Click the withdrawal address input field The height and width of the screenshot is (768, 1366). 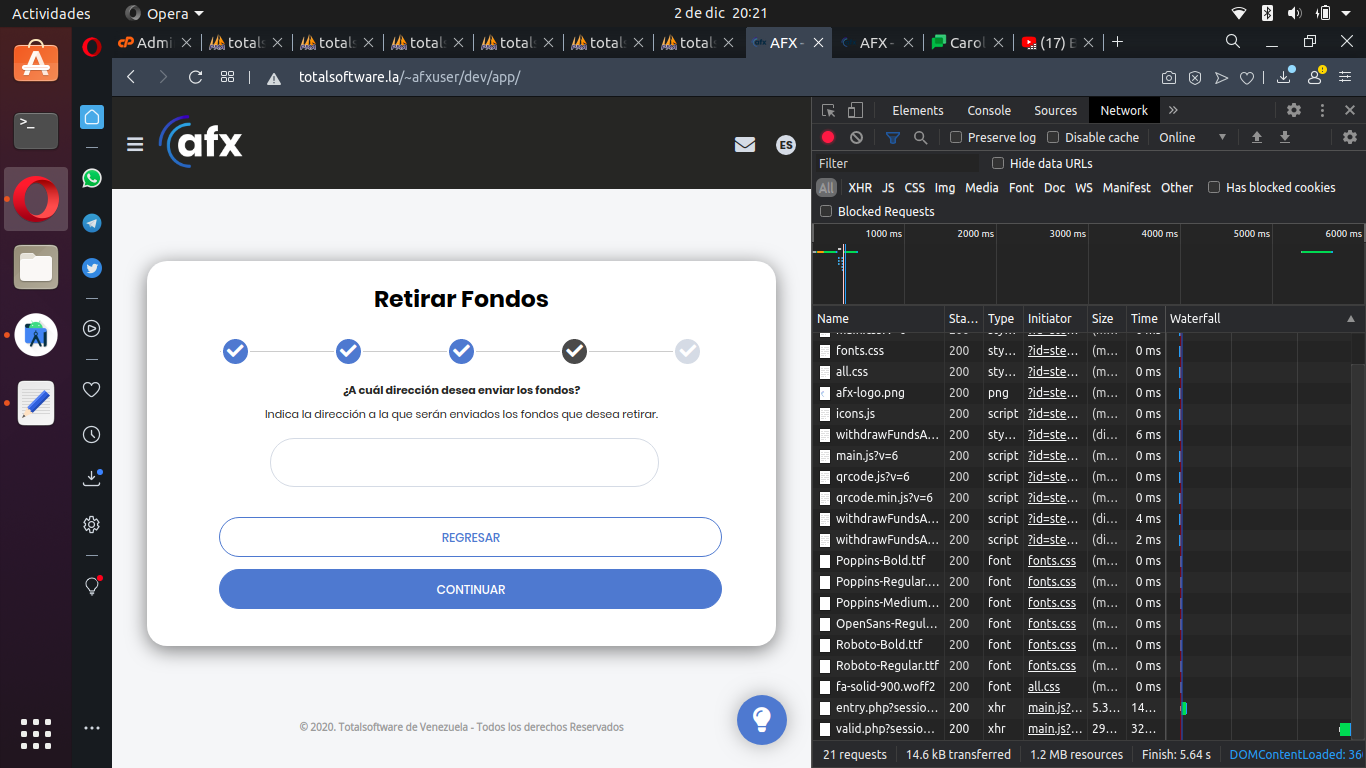click(x=464, y=462)
